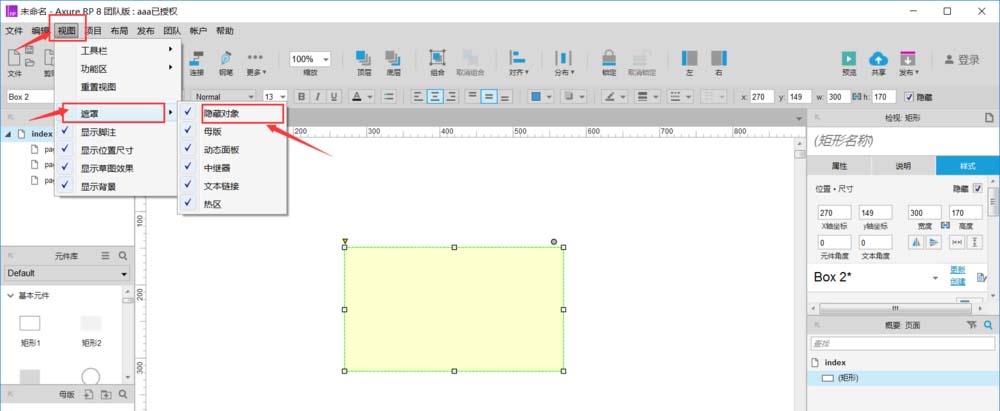Click the horizontal flip icon in style panel
This screenshot has width=1000, height=411.
click(x=916, y=242)
